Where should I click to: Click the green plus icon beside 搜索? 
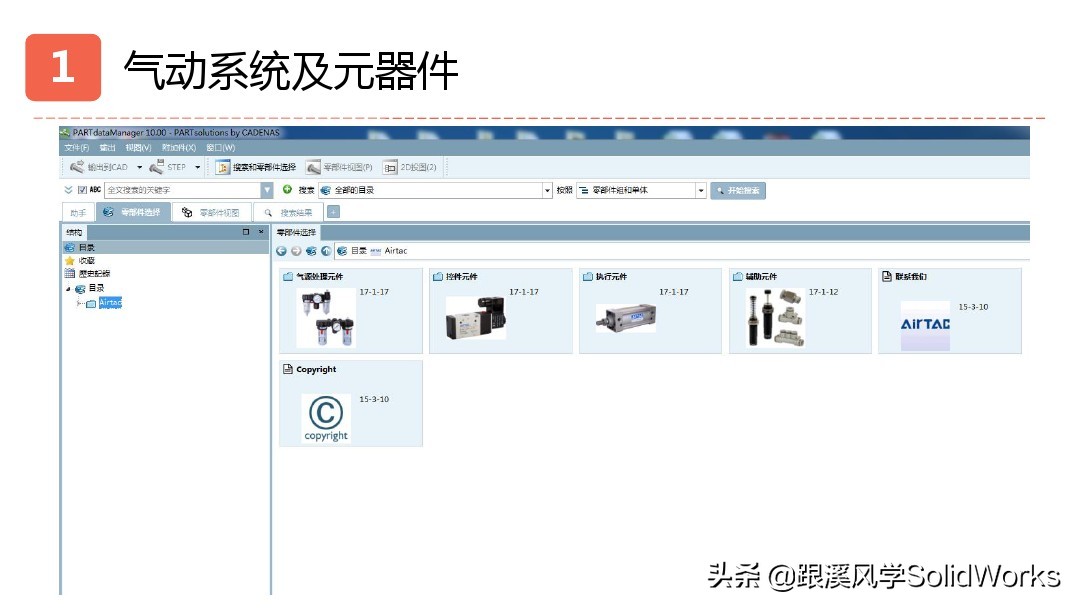288,190
